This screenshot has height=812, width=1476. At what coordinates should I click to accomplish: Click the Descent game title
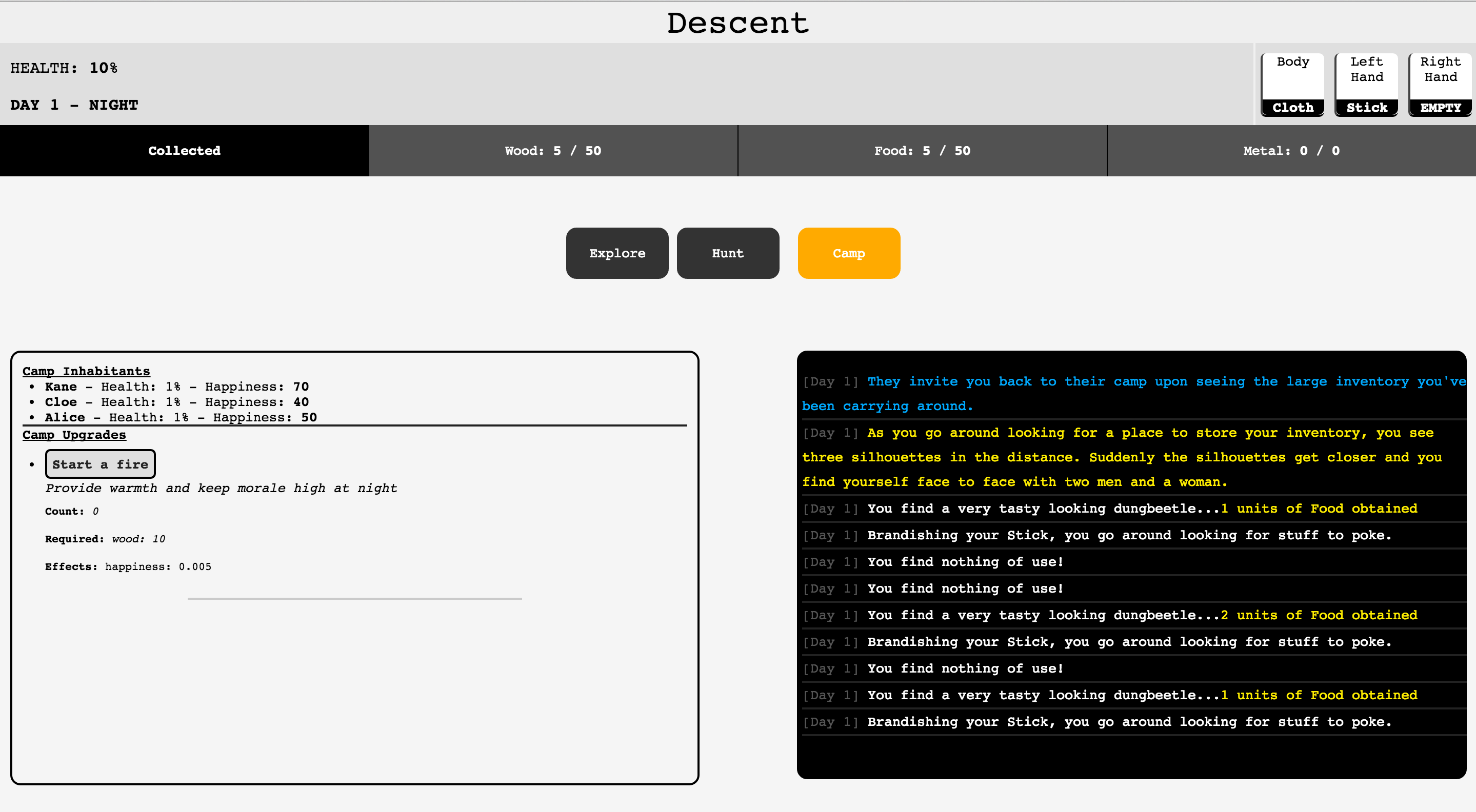click(738, 23)
